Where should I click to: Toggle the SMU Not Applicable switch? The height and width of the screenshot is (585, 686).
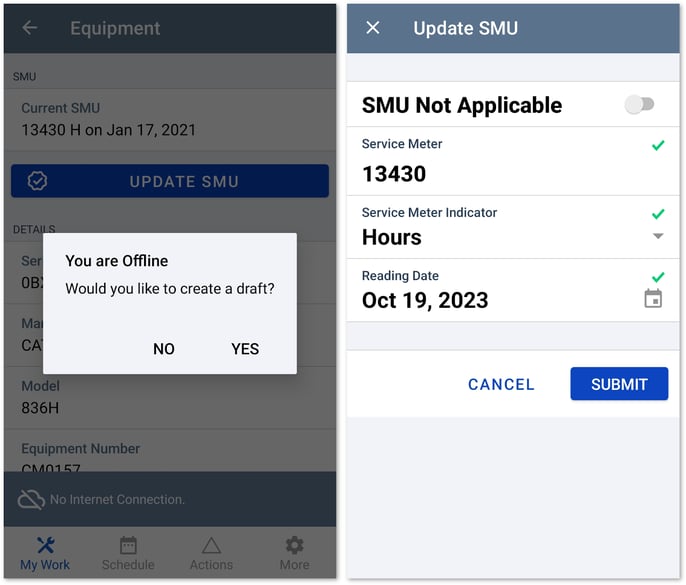pyautogui.click(x=639, y=104)
